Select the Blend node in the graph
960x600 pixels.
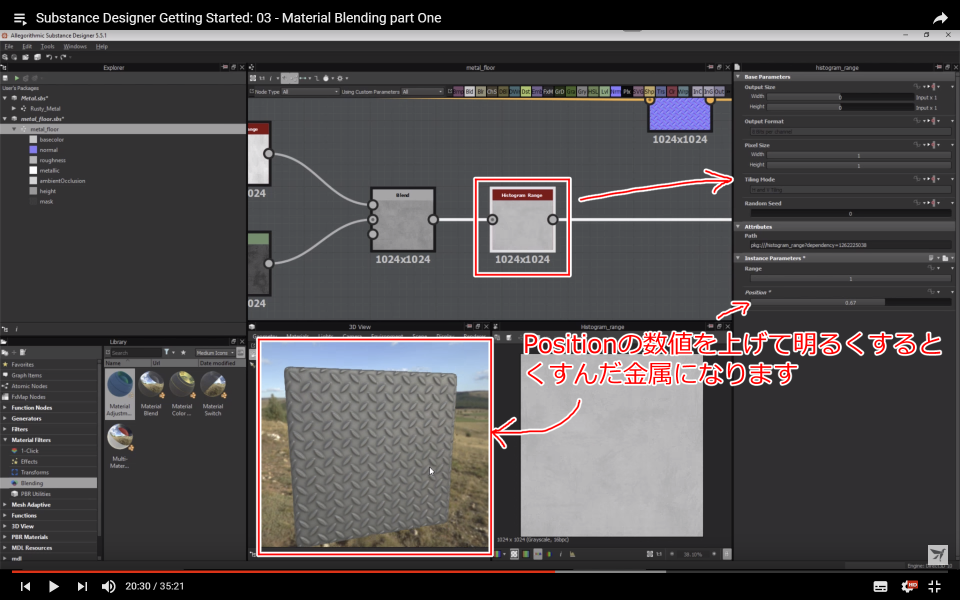(403, 220)
